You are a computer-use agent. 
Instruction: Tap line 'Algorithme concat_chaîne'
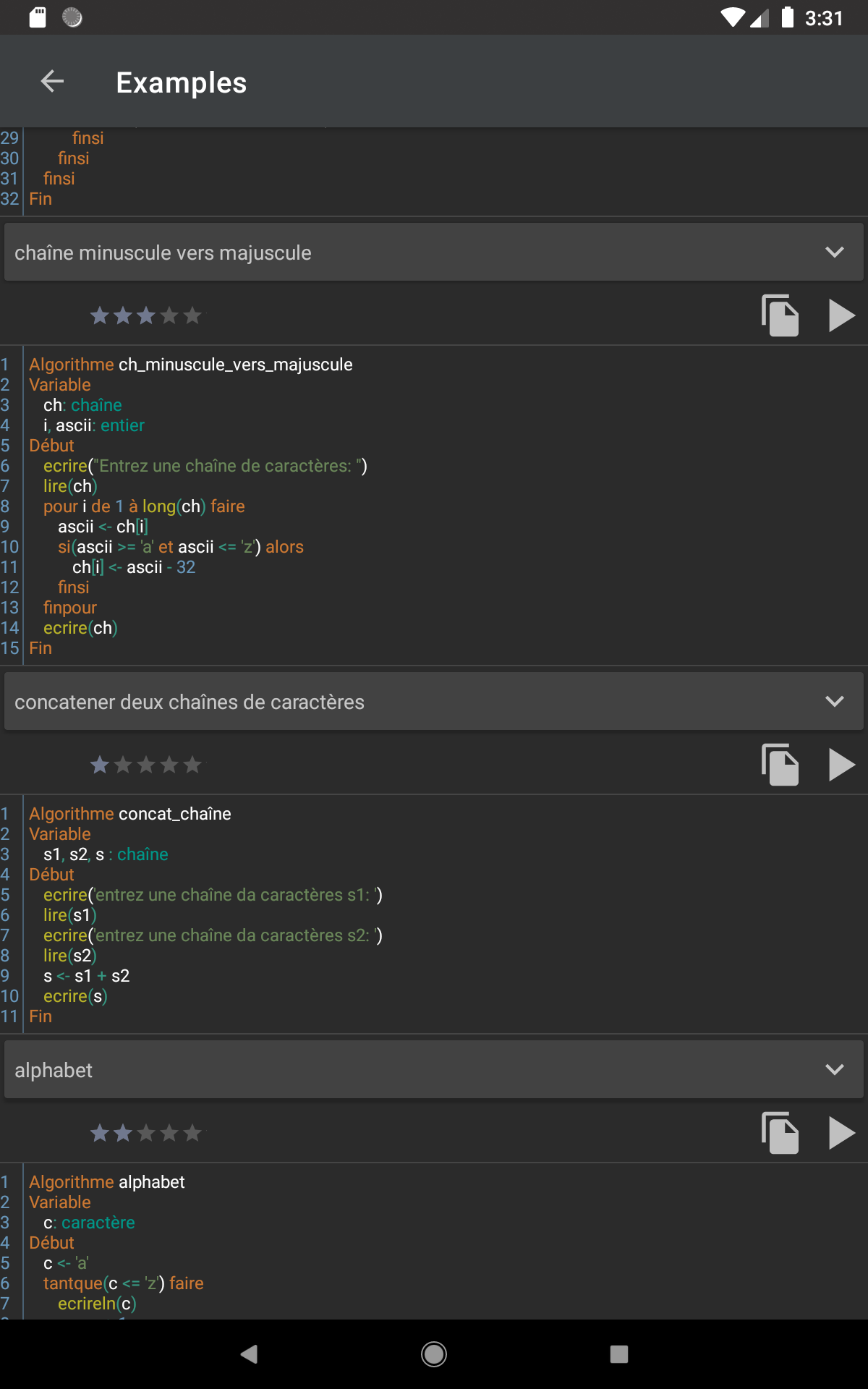pyautogui.click(x=130, y=814)
